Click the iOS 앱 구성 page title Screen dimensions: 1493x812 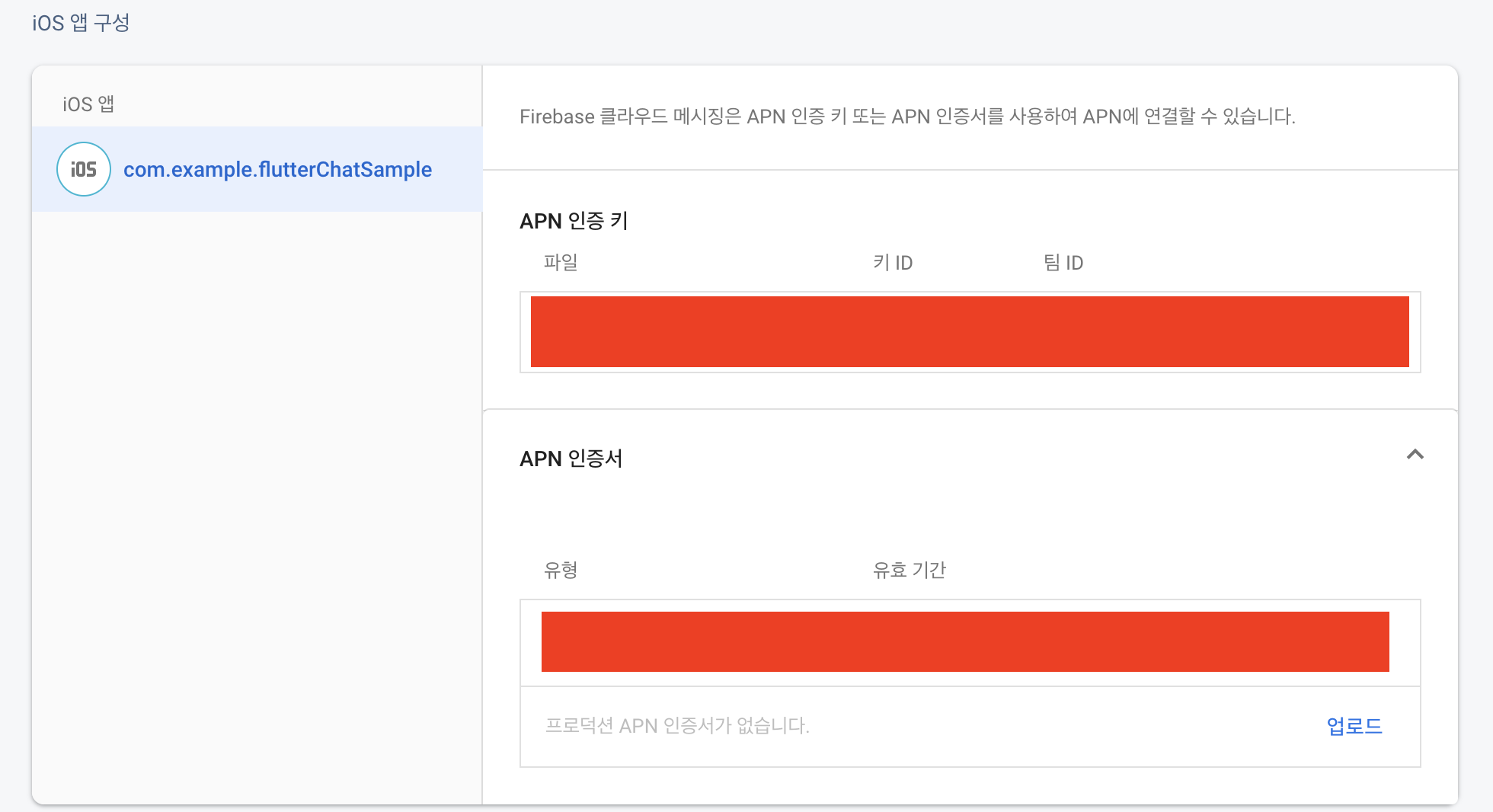coord(81,23)
